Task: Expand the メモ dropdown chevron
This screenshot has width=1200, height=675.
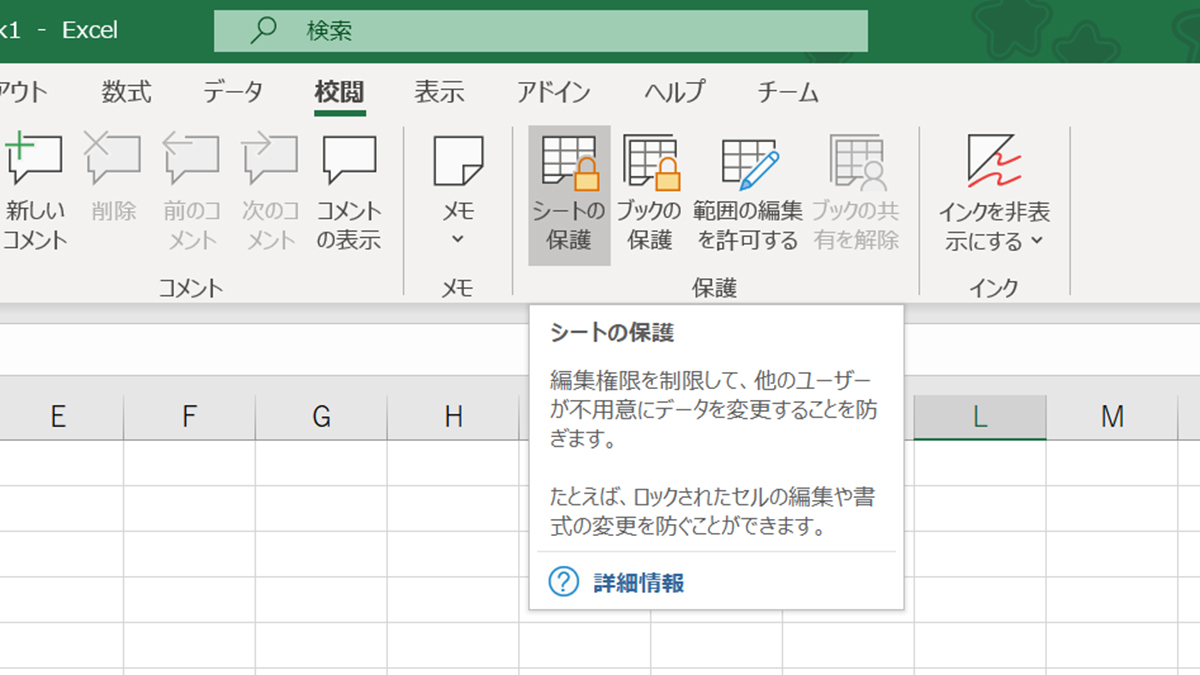Action: 458,239
